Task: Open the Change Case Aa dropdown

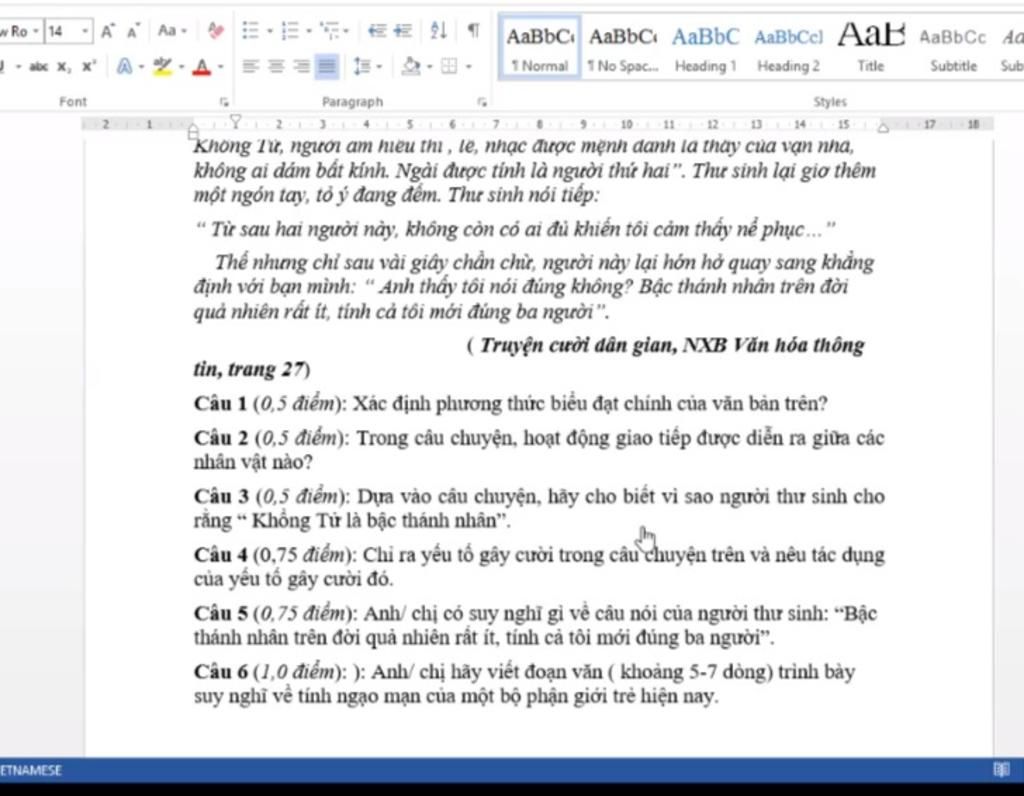Action: pyautogui.click(x=172, y=31)
